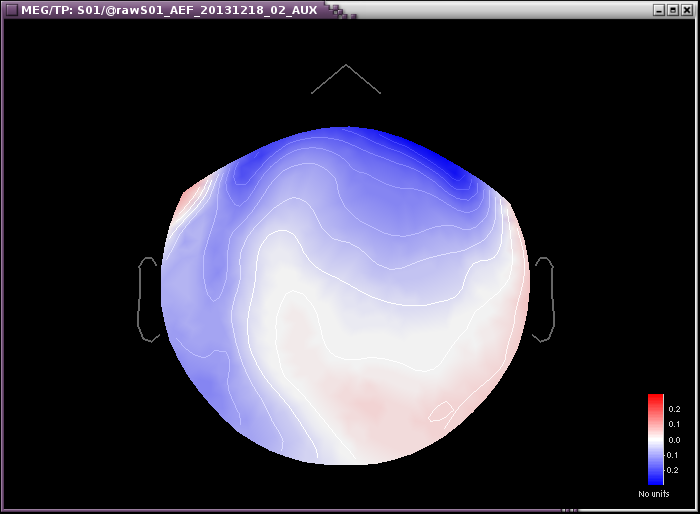Click the small closed contour loop
700x514 pixels.
coord(438,411)
